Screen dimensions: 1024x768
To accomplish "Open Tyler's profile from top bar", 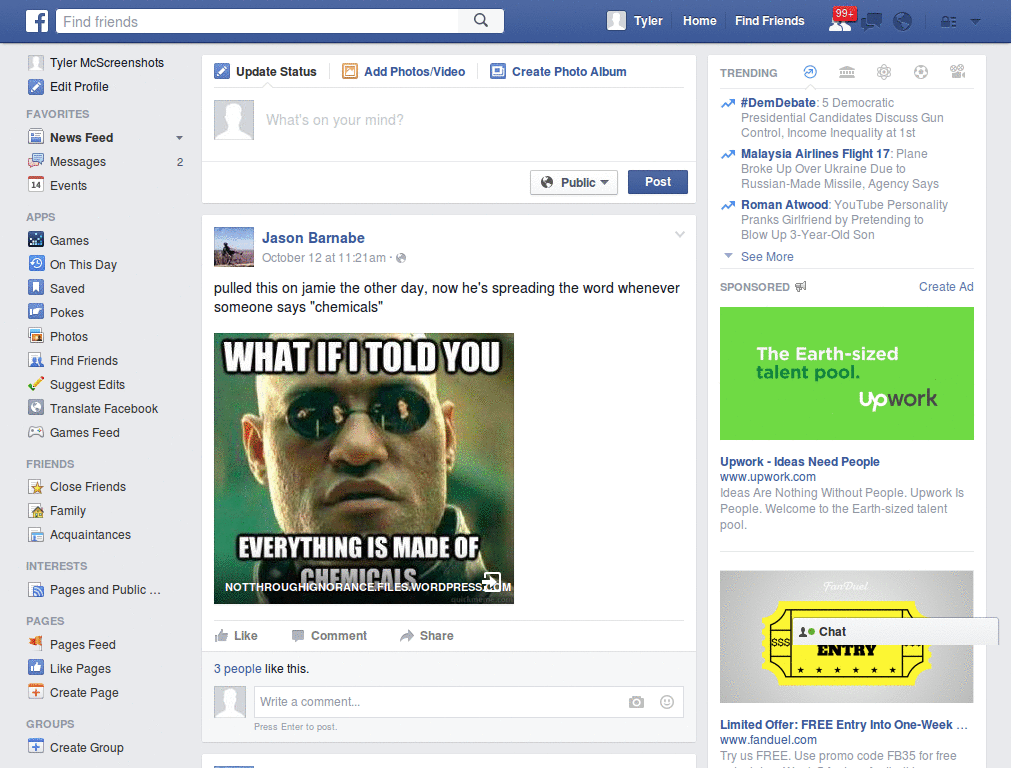I will (x=635, y=21).
